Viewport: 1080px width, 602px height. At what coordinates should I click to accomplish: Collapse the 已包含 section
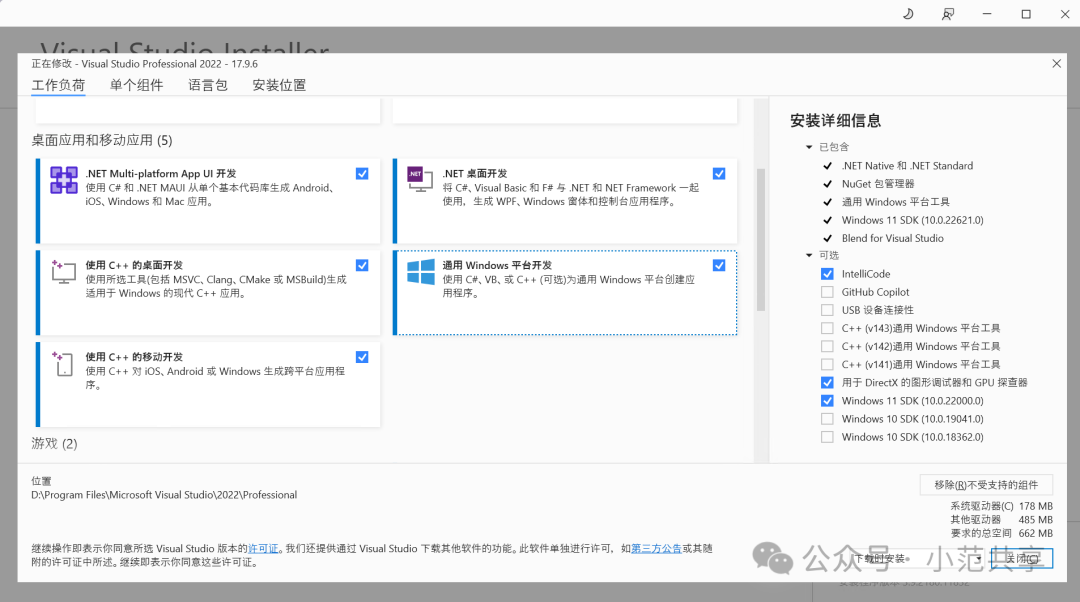pos(809,146)
